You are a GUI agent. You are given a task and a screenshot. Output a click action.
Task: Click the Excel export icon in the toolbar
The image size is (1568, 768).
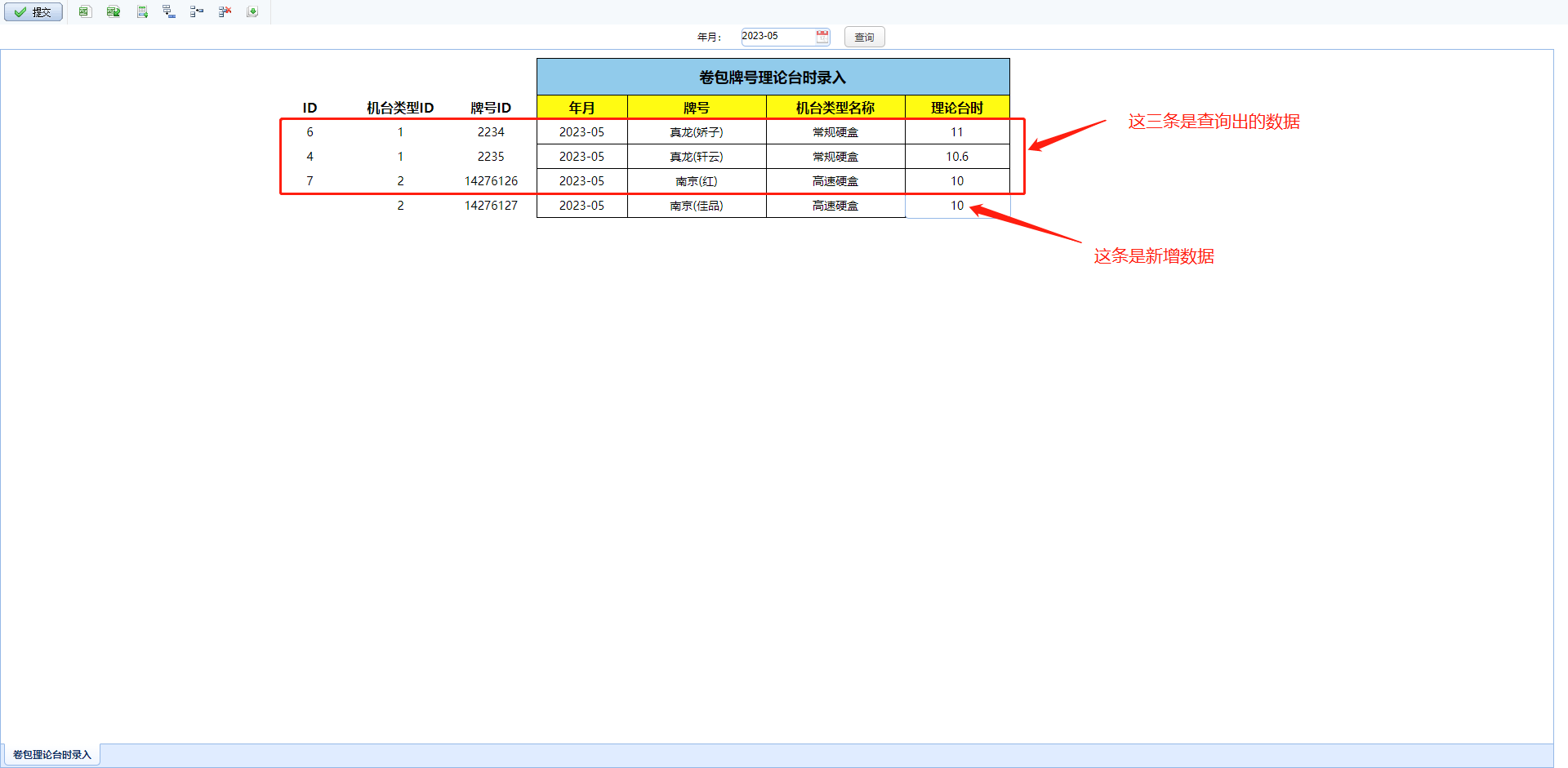pos(85,11)
